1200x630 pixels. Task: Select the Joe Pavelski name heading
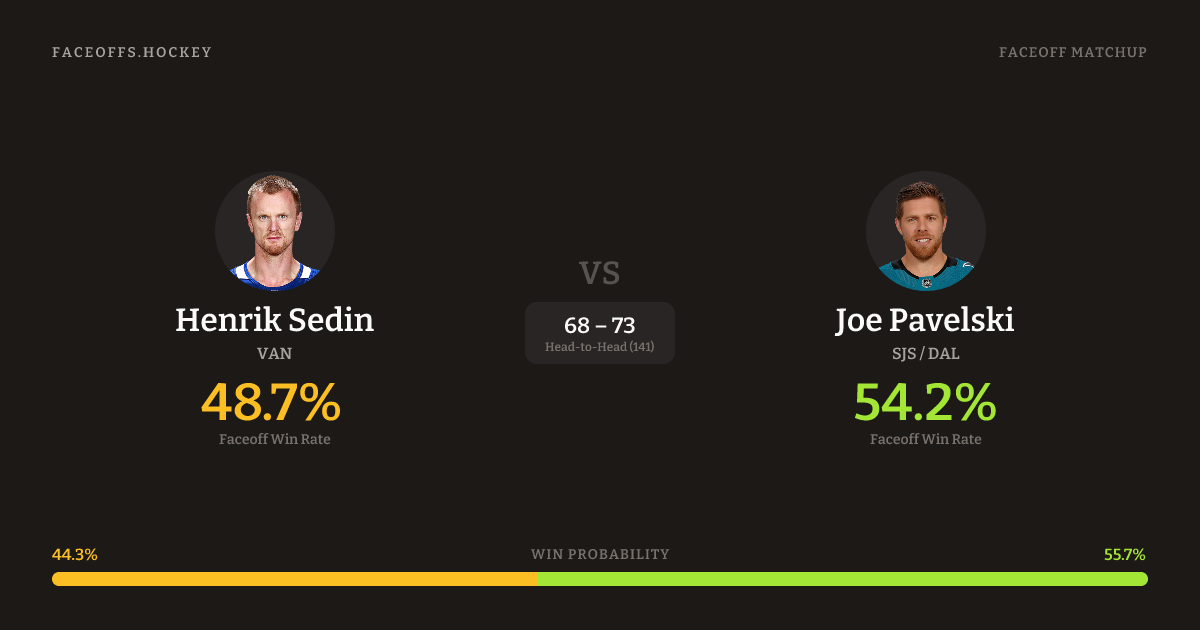click(925, 320)
